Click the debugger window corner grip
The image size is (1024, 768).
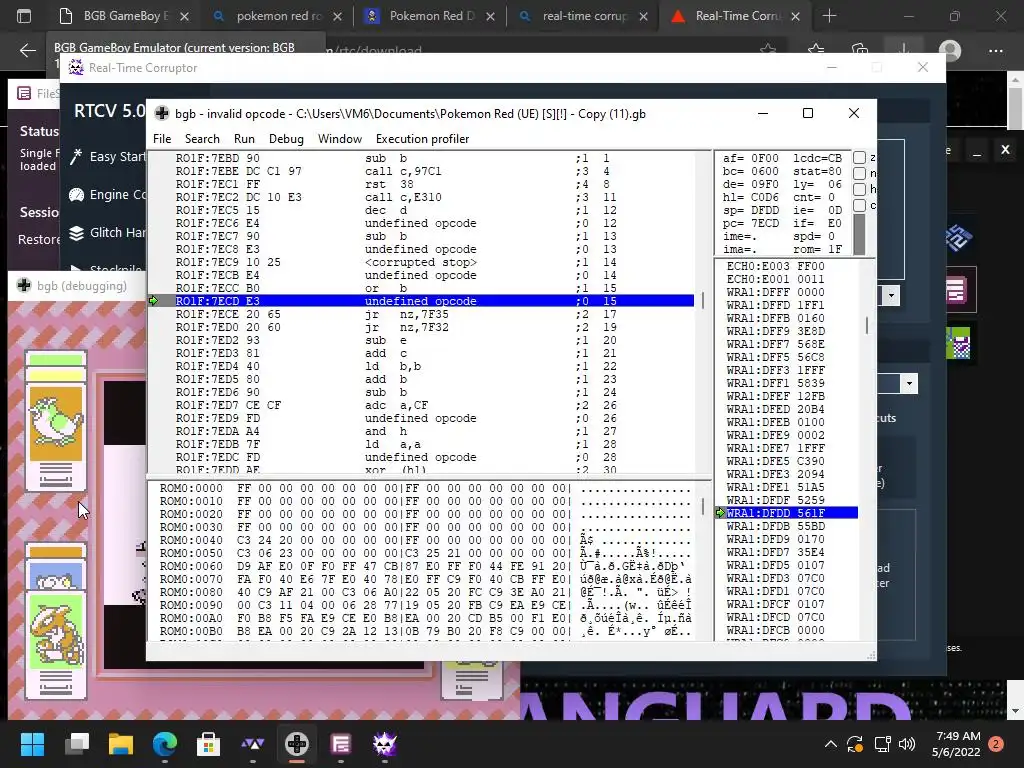click(871, 655)
